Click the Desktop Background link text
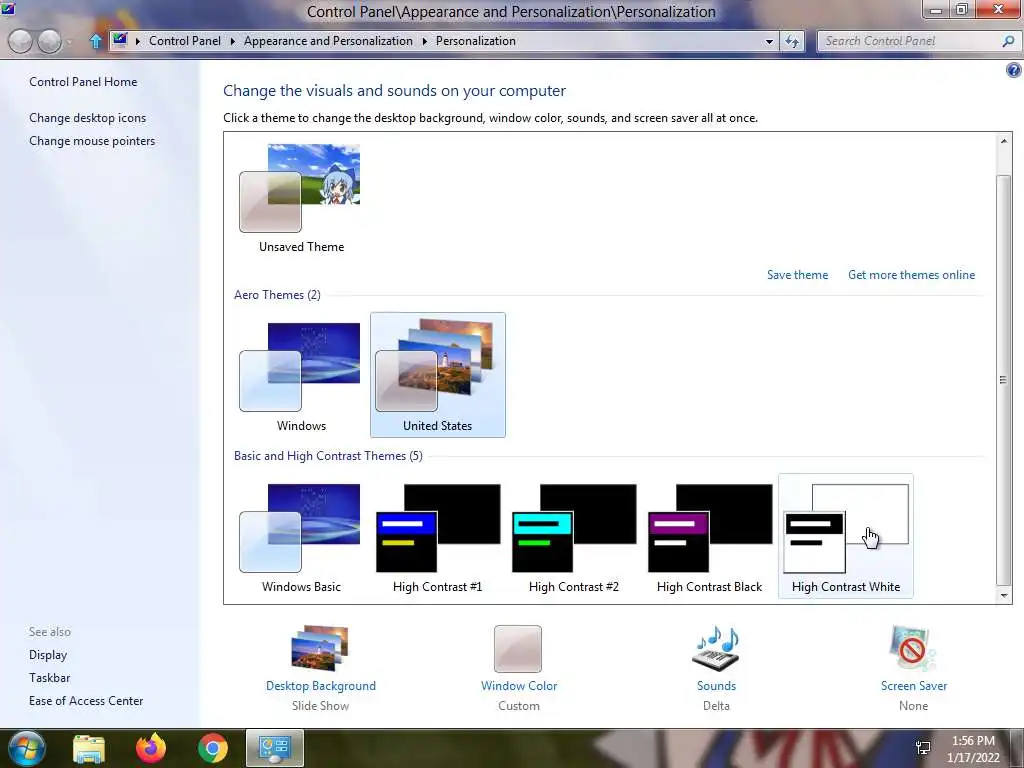 [321, 686]
